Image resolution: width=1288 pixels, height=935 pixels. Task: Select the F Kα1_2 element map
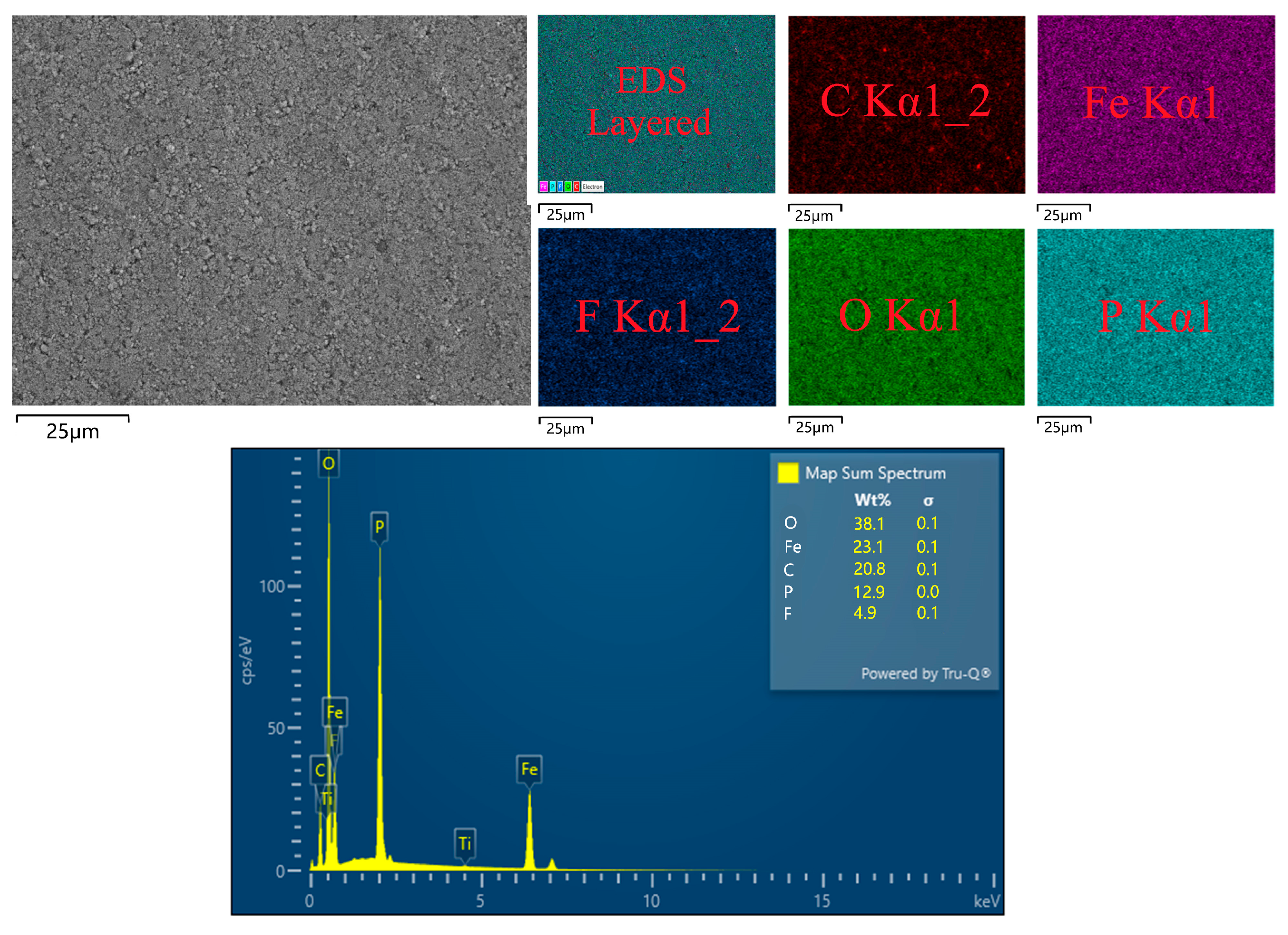[657, 317]
